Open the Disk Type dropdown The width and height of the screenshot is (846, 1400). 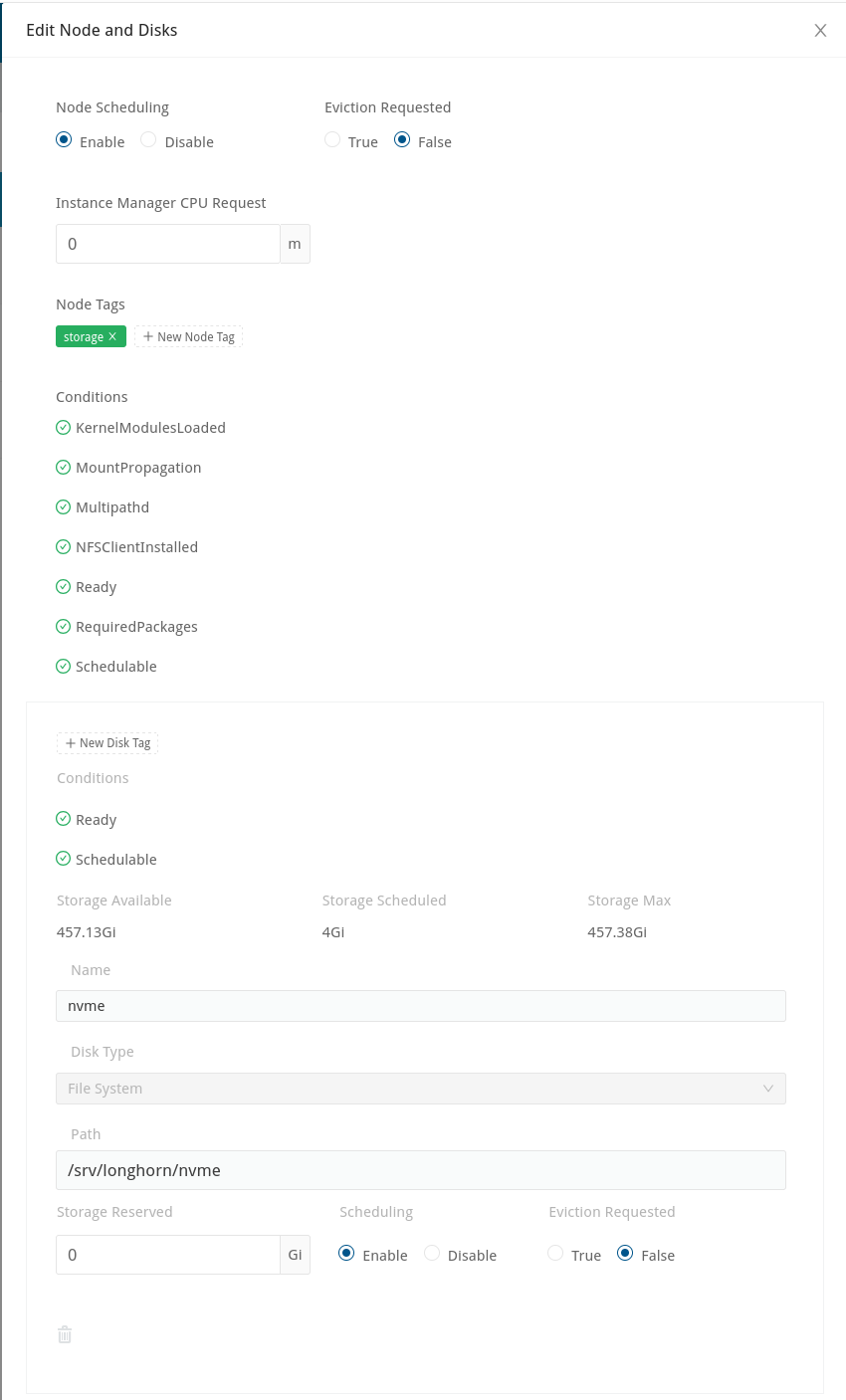(408, 1089)
